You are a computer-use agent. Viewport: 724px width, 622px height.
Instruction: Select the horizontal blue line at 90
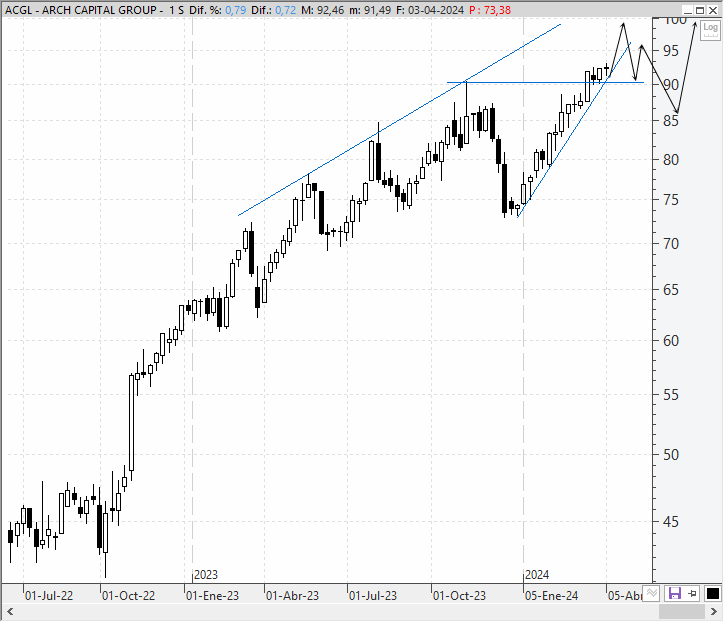545,83
